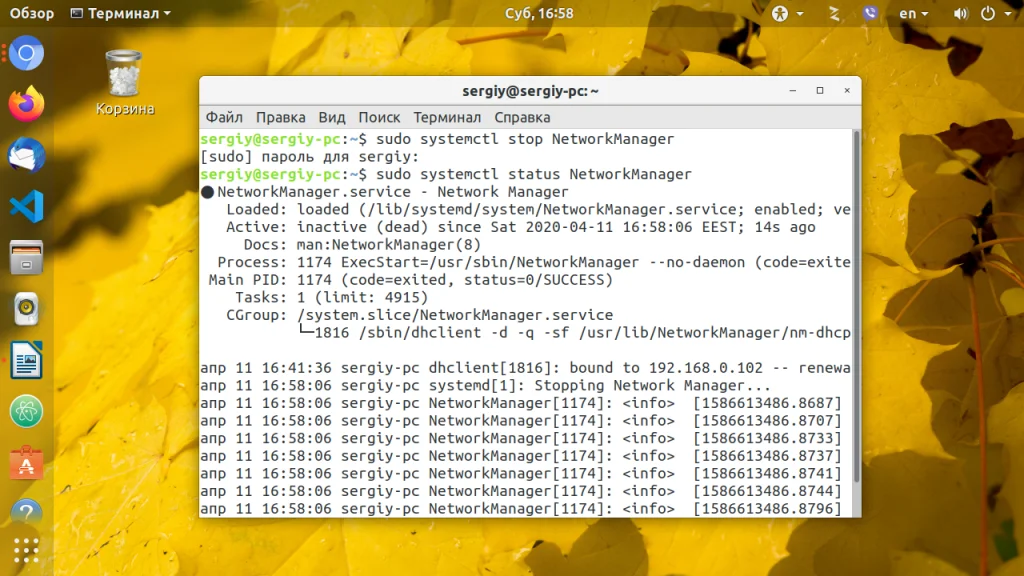Viewport: 1024px width, 576px height.
Task: Click the 'CGroup: /system.slice/NetworkManager.service' line
Action: pos(419,315)
